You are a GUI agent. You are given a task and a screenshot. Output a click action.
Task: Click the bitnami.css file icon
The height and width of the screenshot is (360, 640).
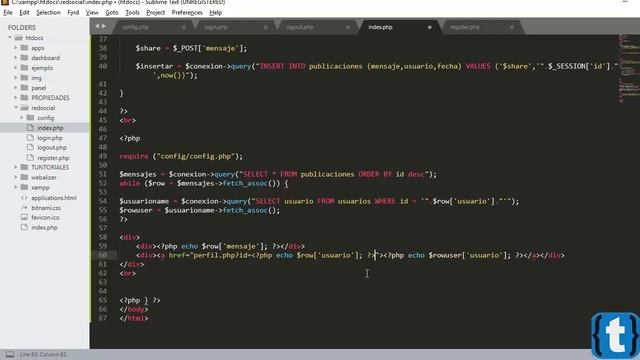(24, 207)
